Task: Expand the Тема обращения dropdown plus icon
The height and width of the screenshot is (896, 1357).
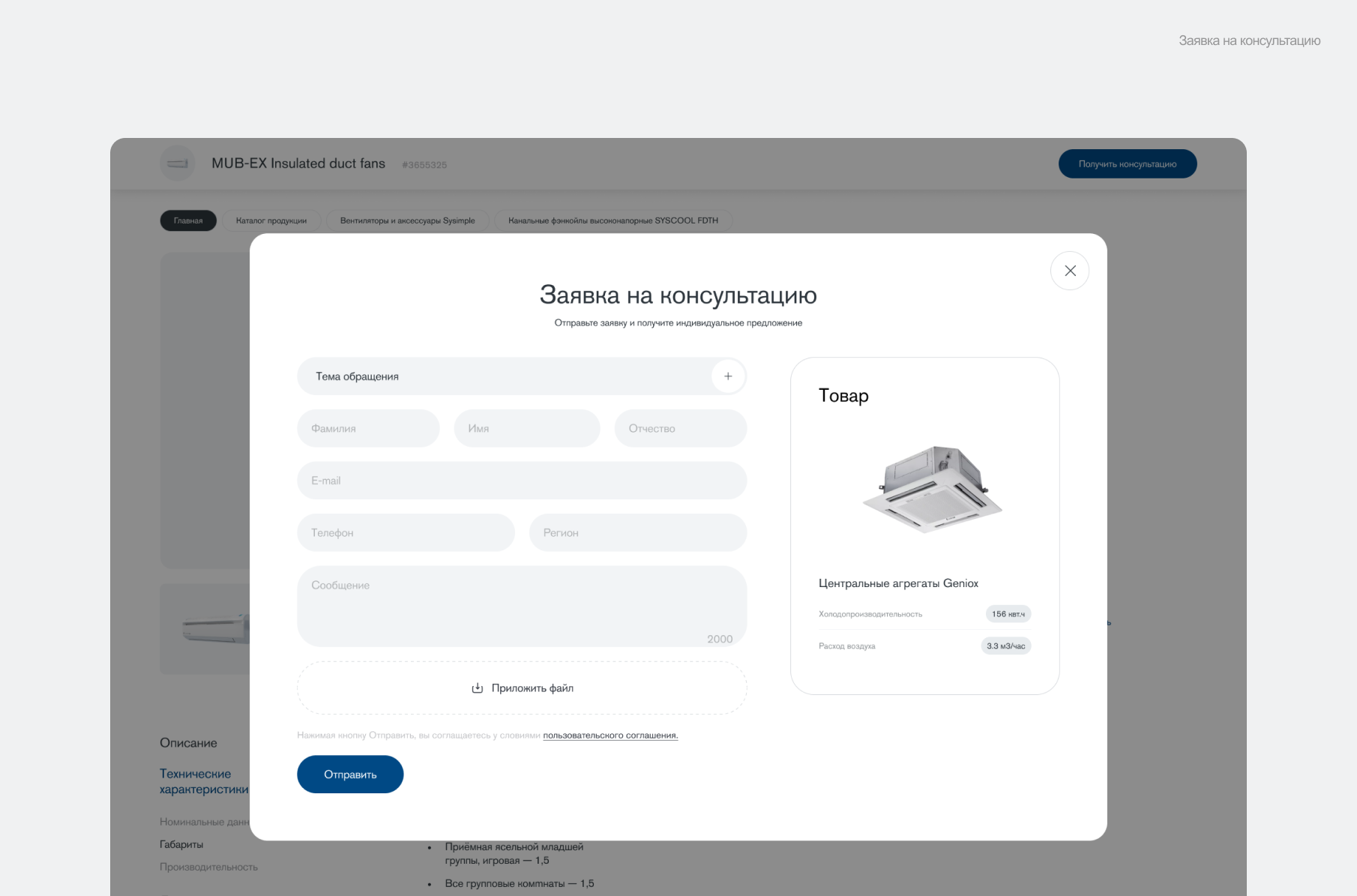Action: pyautogui.click(x=728, y=376)
